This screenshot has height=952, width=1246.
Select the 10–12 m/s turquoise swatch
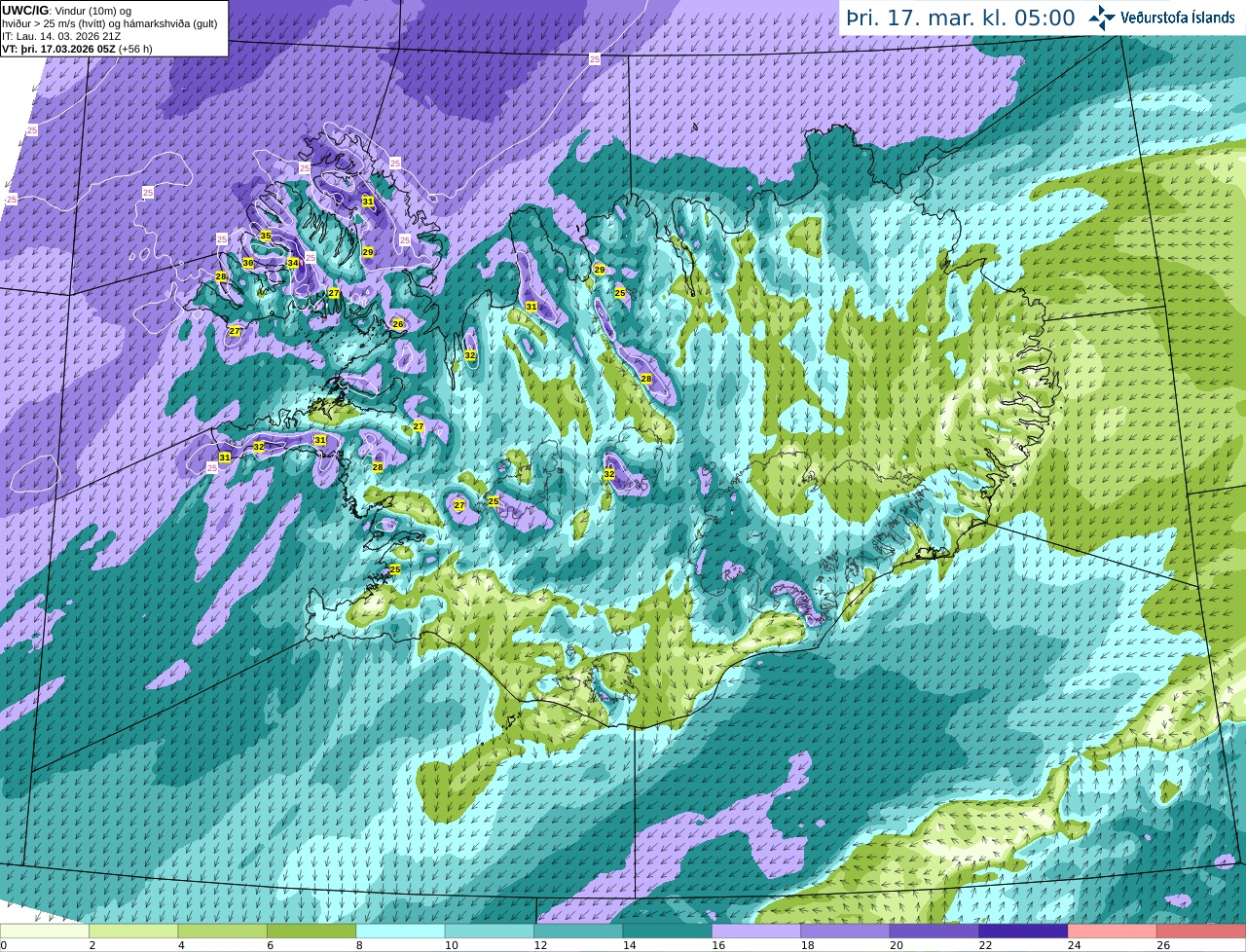(x=490, y=931)
